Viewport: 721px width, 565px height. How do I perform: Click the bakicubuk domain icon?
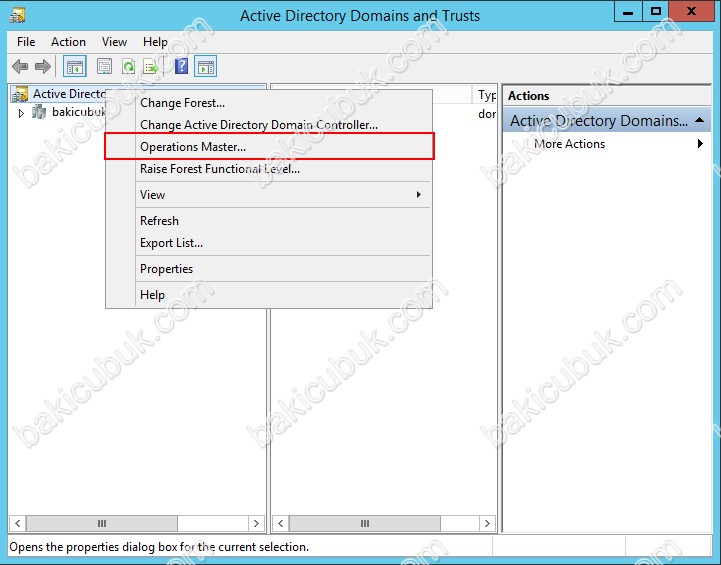(x=39, y=112)
